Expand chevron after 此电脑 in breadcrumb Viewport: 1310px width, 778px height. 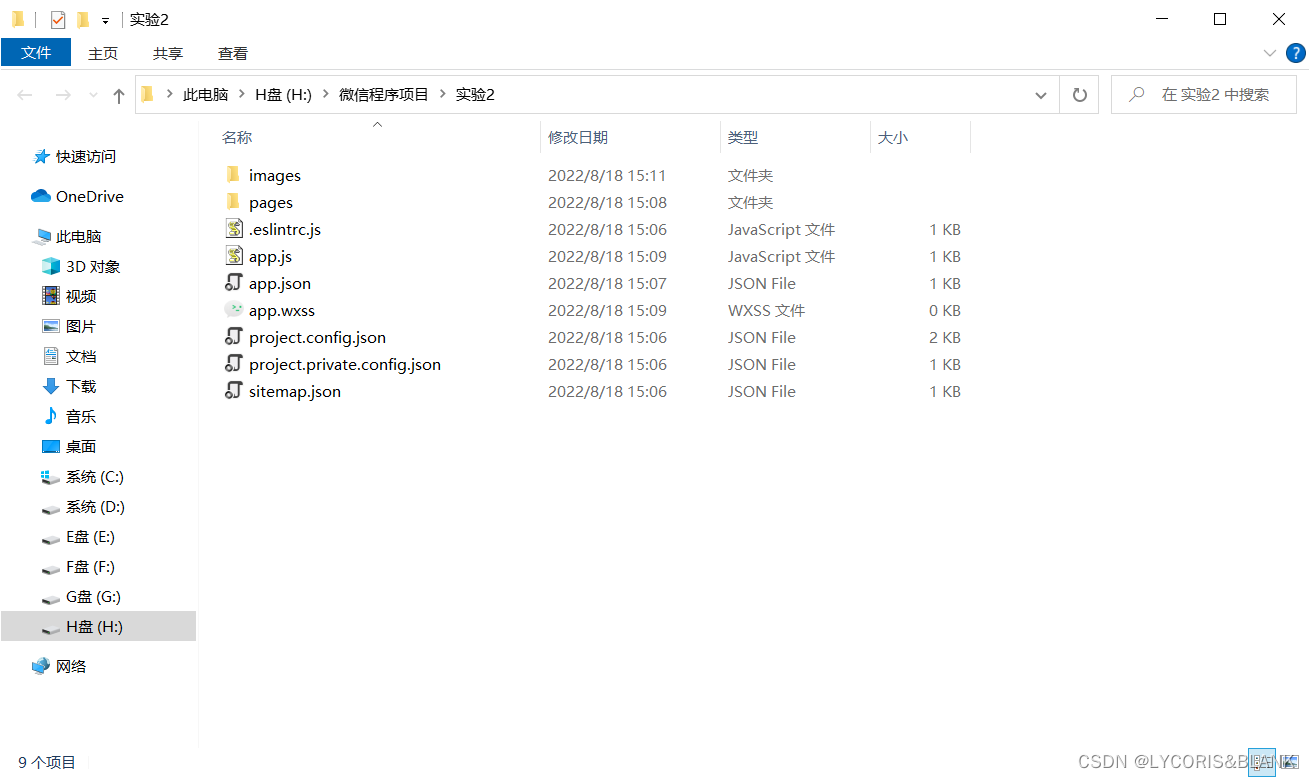[x=241, y=94]
